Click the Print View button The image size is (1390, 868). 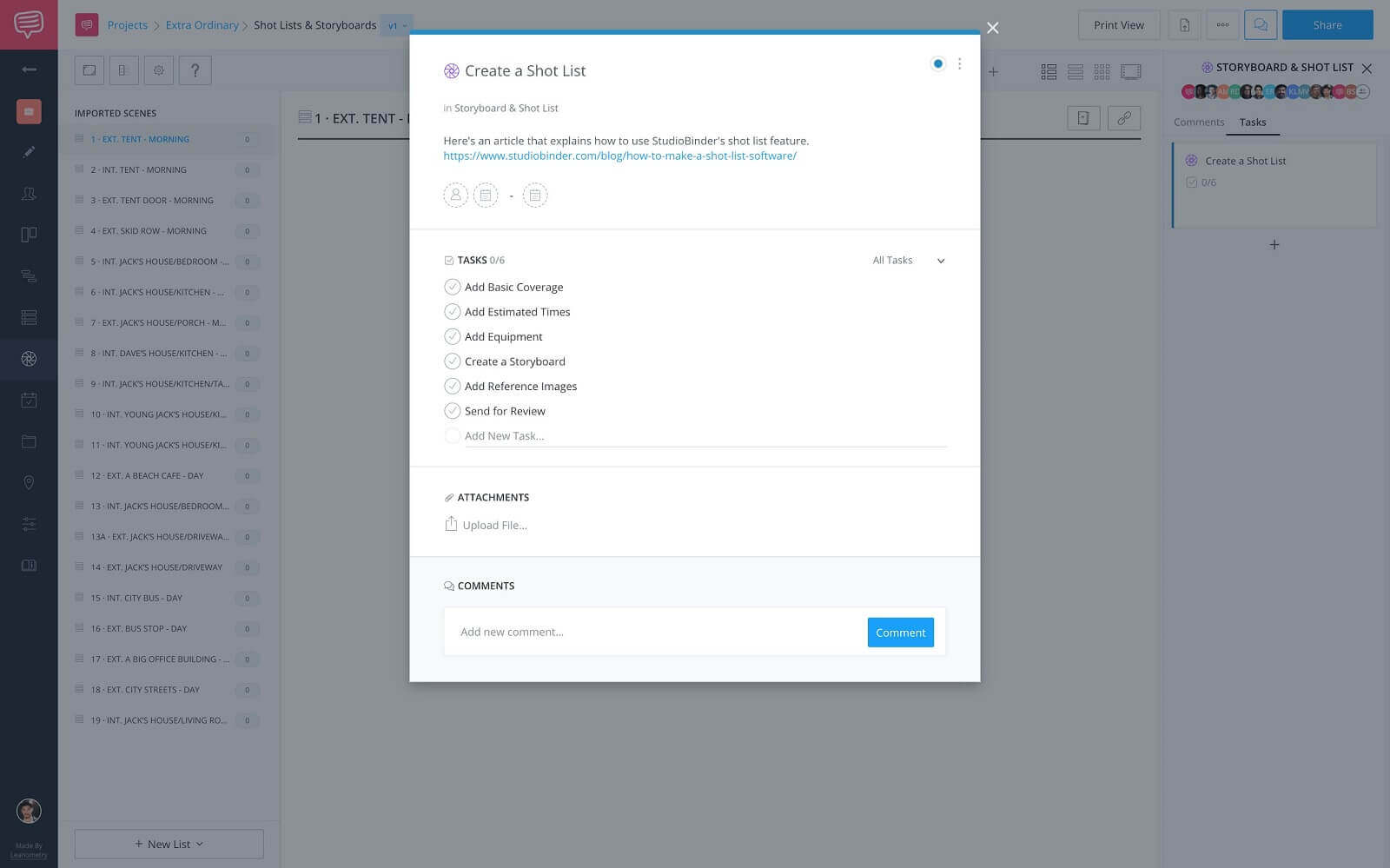click(x=1119, y=25)
